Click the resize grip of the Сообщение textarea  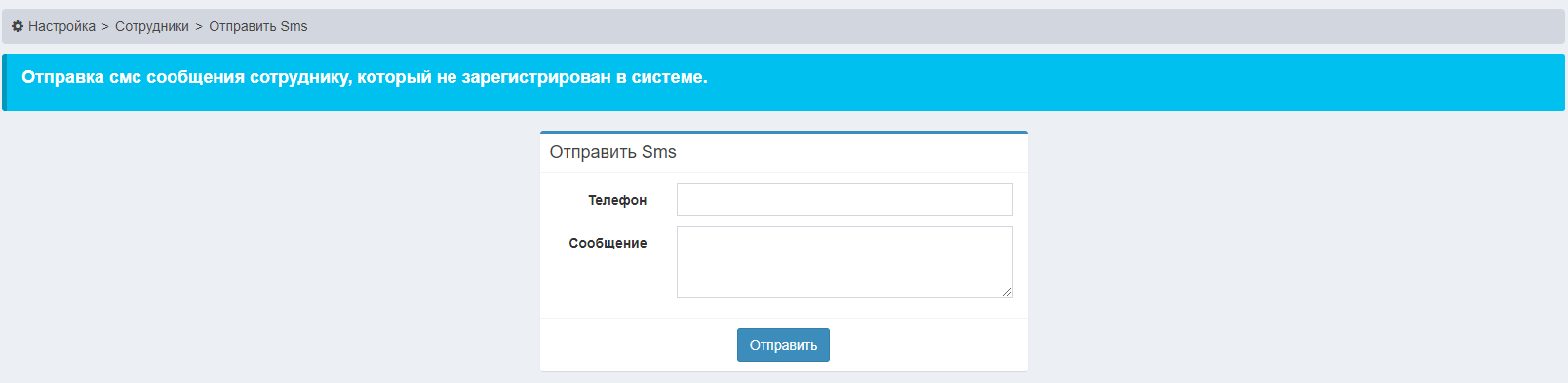pos(1007,292)
